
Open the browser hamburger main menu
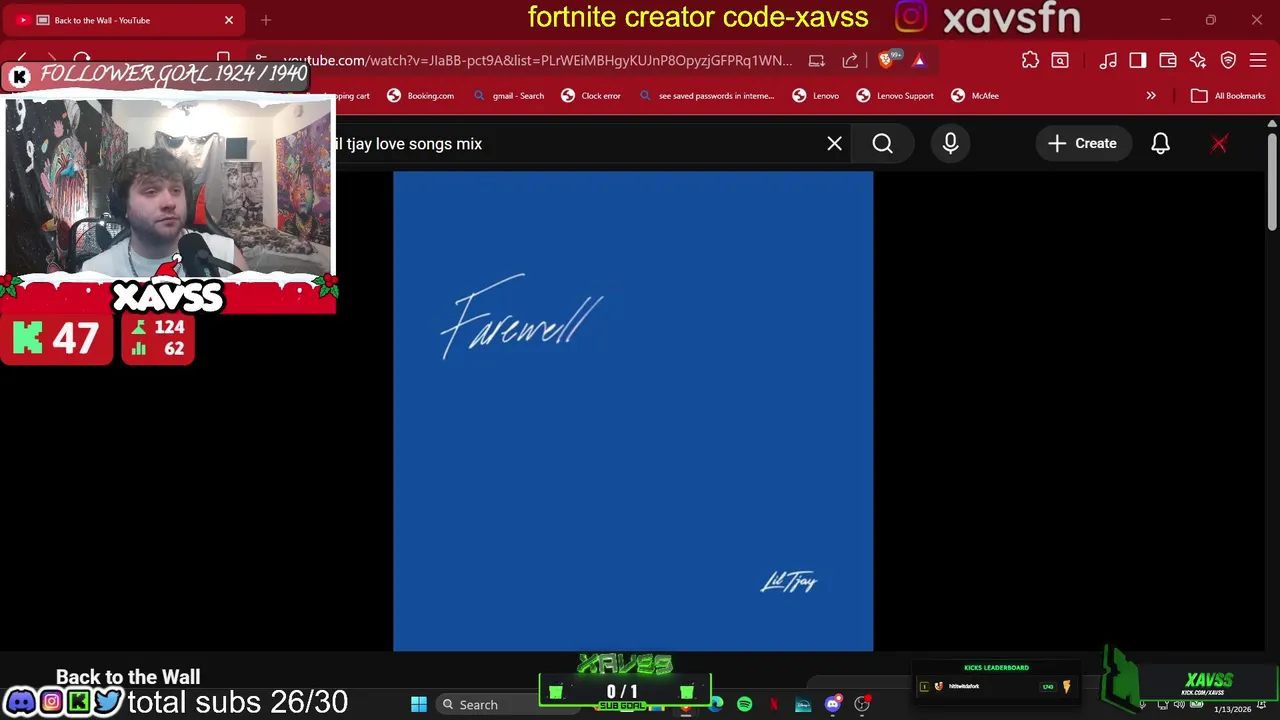coord(1258,60)
